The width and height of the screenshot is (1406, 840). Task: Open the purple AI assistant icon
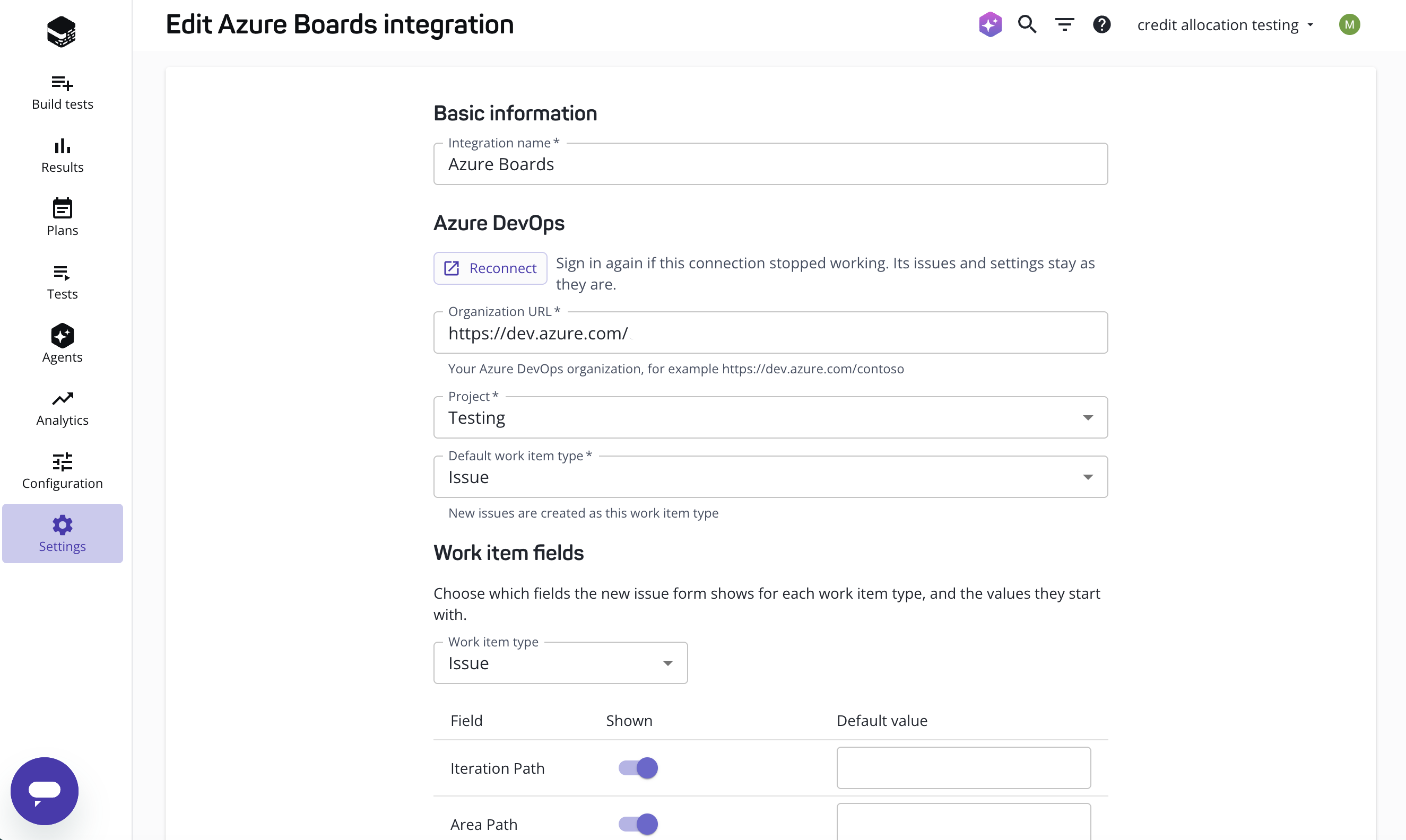990,24
